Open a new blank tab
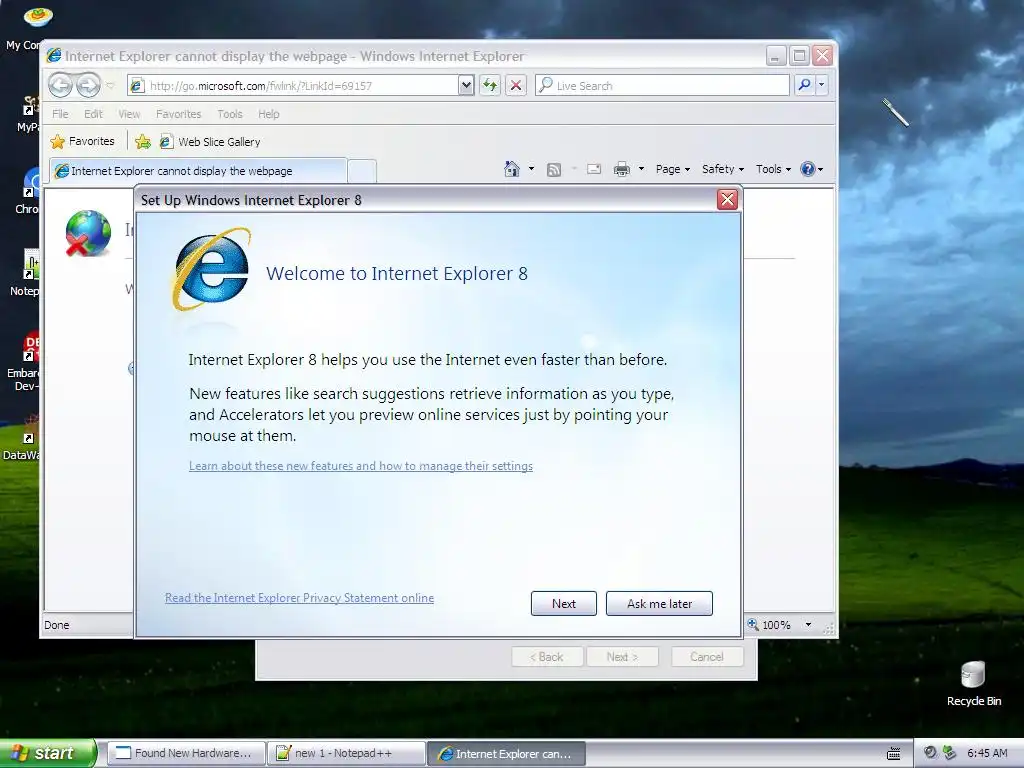 tap(362, 170)
